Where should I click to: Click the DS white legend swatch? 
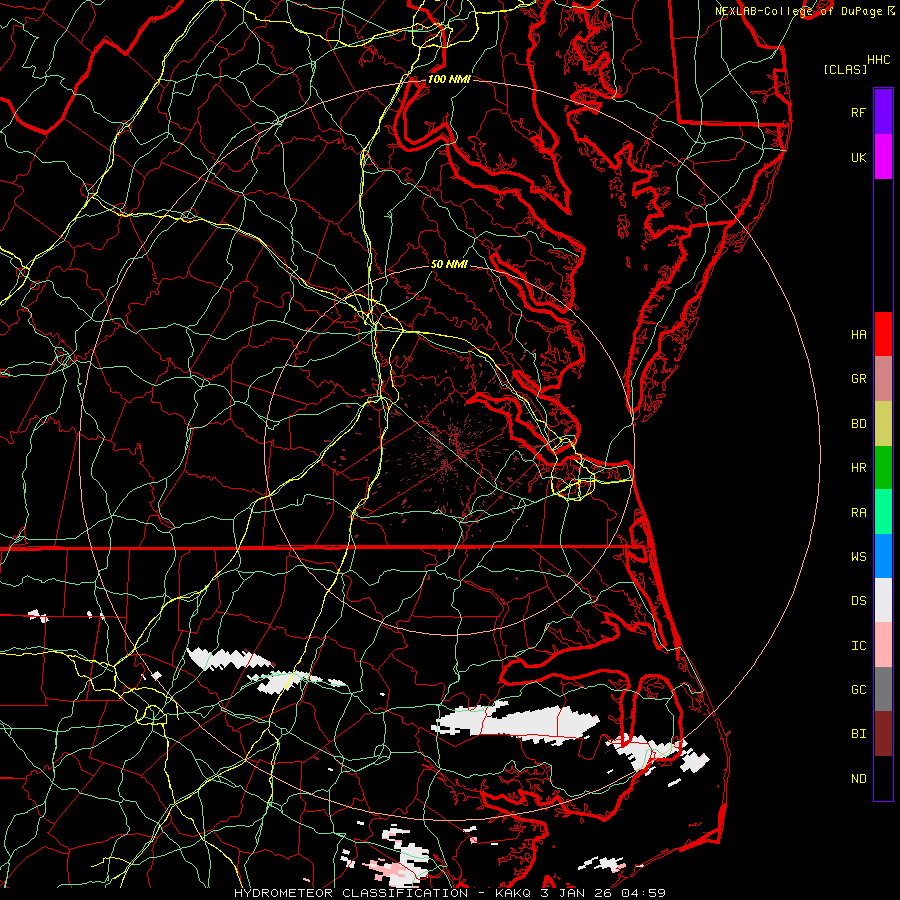click(883, 600)
